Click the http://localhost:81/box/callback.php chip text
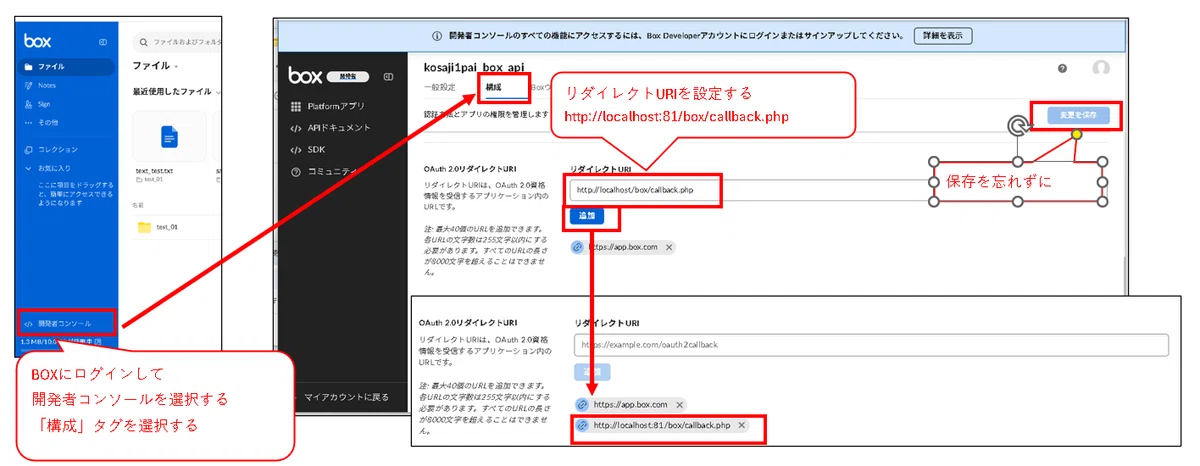 (x=662, y=426)
